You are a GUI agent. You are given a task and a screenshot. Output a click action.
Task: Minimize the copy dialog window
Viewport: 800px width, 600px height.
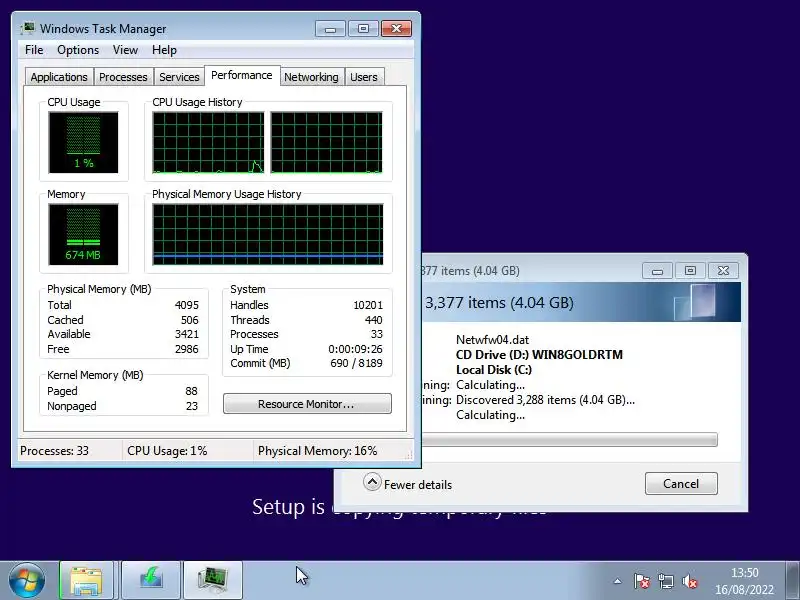click(x=657, y=270)
